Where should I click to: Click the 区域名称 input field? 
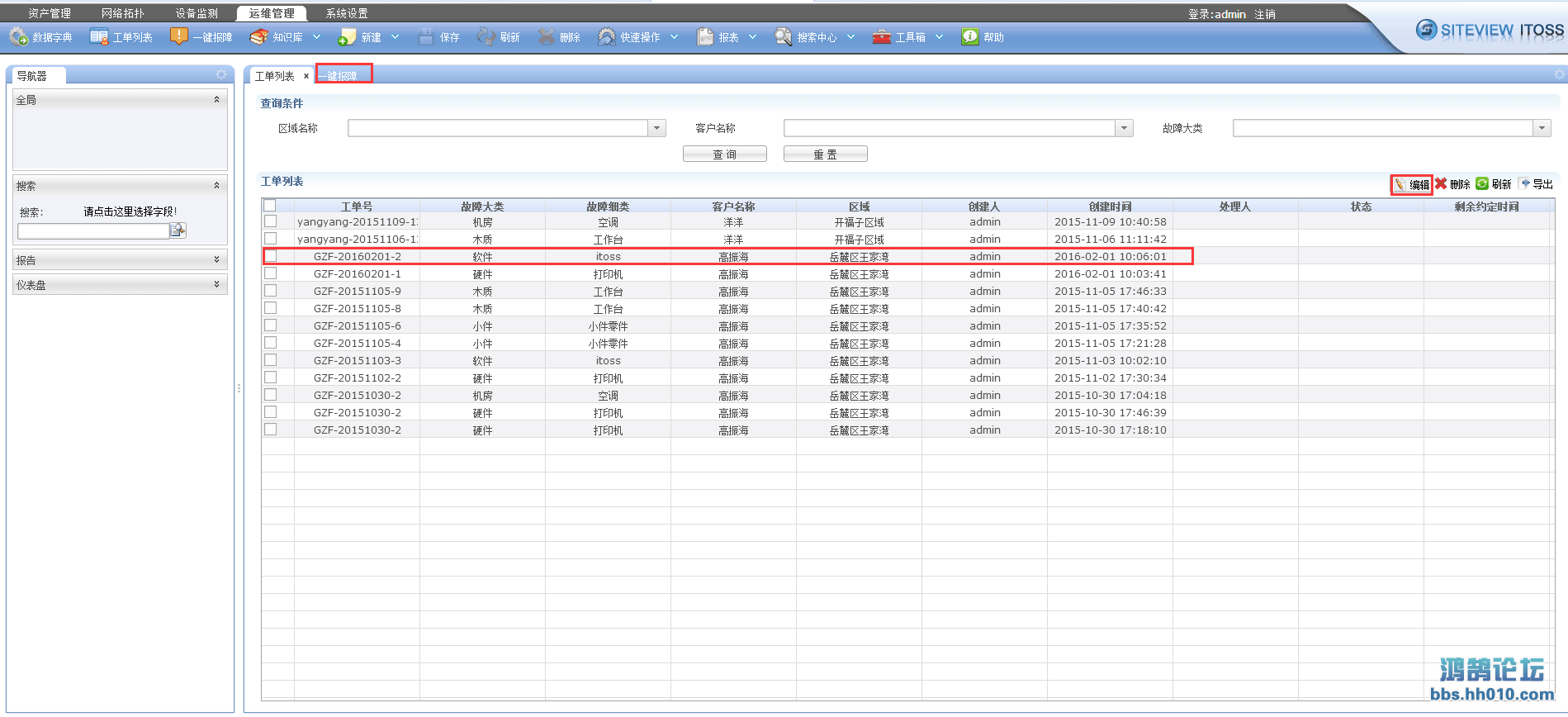(x=499, y=128)
